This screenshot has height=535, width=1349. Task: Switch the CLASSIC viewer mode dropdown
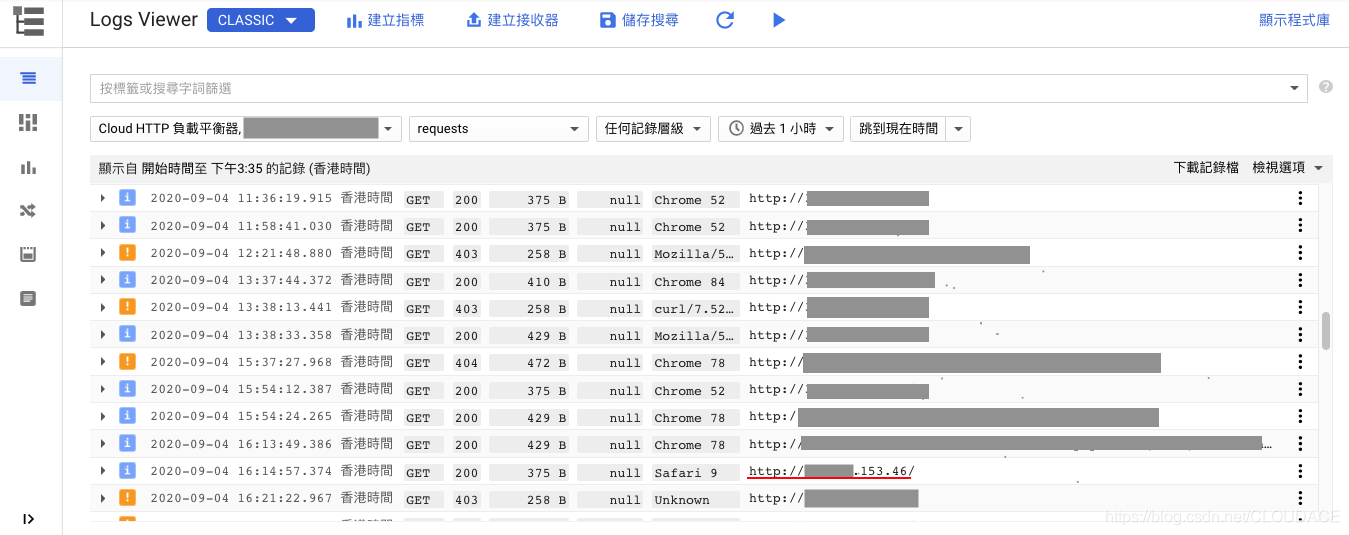click(x=261, y=20)
